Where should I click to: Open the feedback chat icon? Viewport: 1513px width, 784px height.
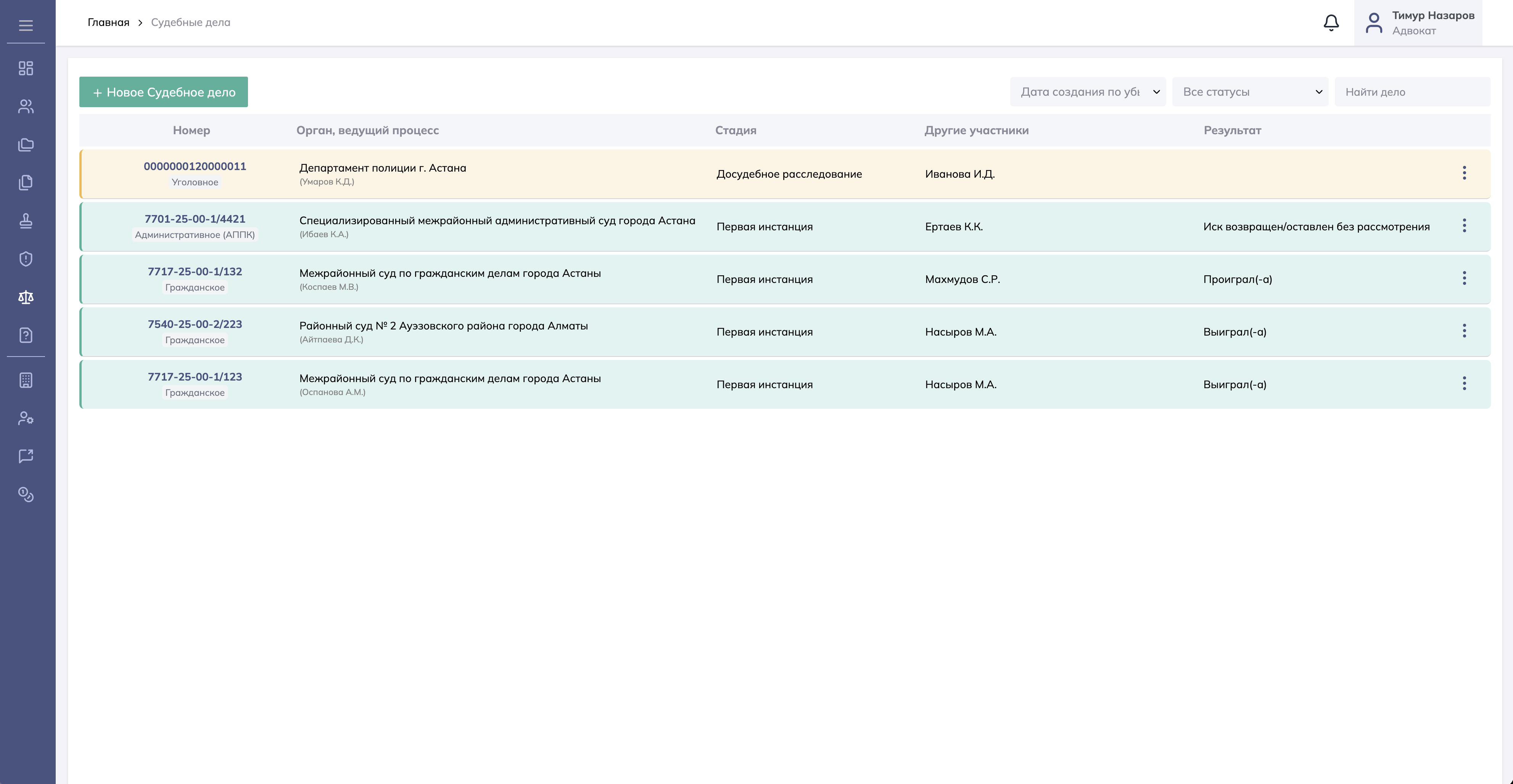click(x=26, y=456)
